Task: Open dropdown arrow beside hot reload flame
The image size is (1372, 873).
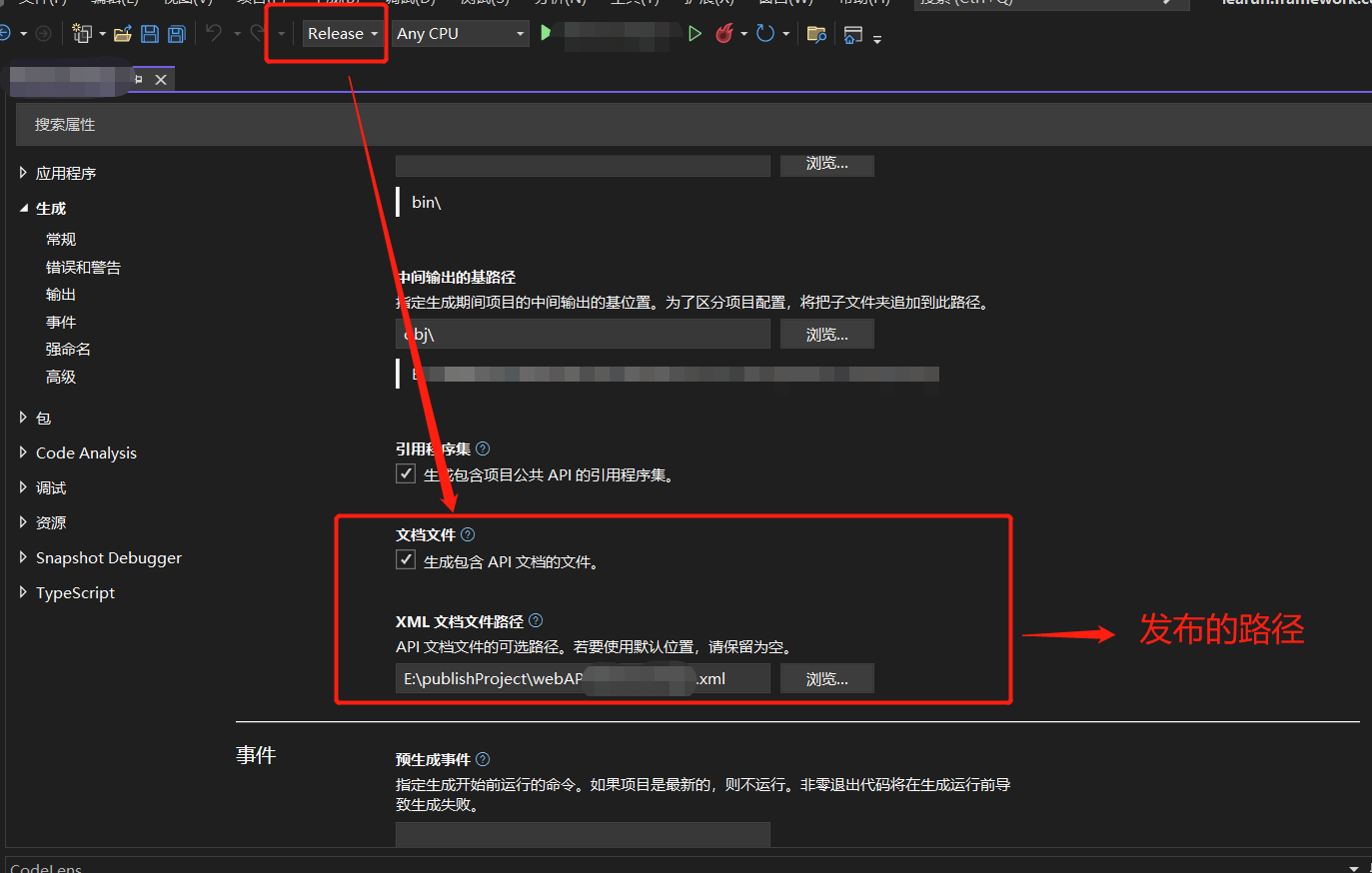Action: (743, 34)
